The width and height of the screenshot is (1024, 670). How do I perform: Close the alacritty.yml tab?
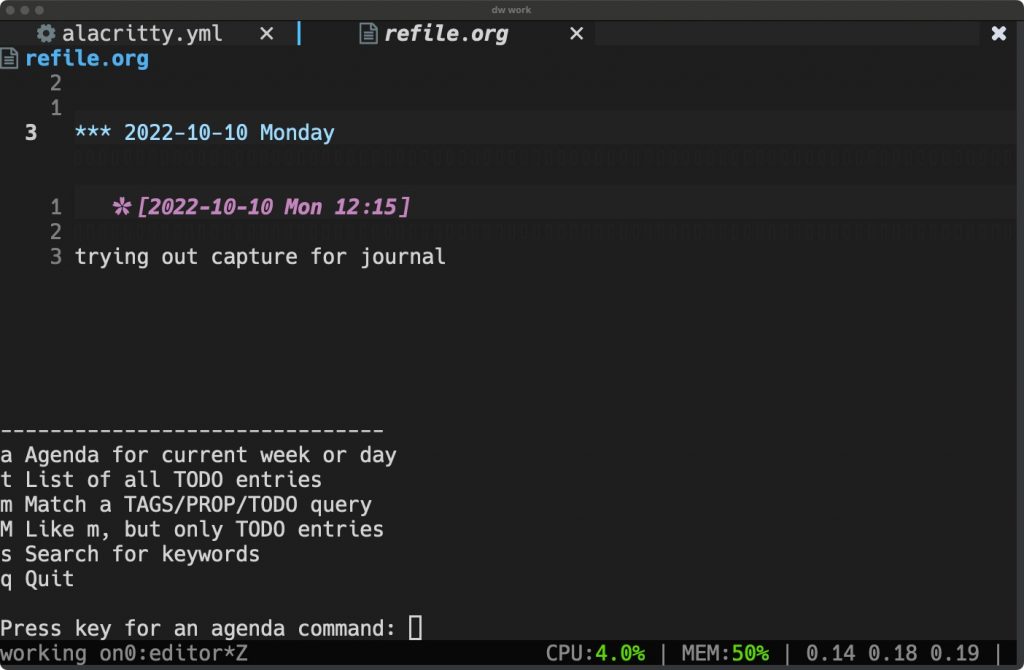(x=266, y=33)
